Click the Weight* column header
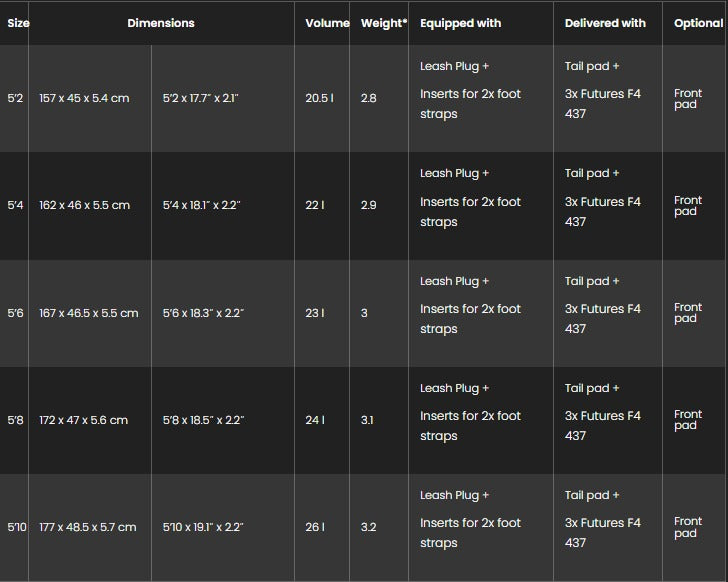728x582 pixels. click(x=383, y=23)
